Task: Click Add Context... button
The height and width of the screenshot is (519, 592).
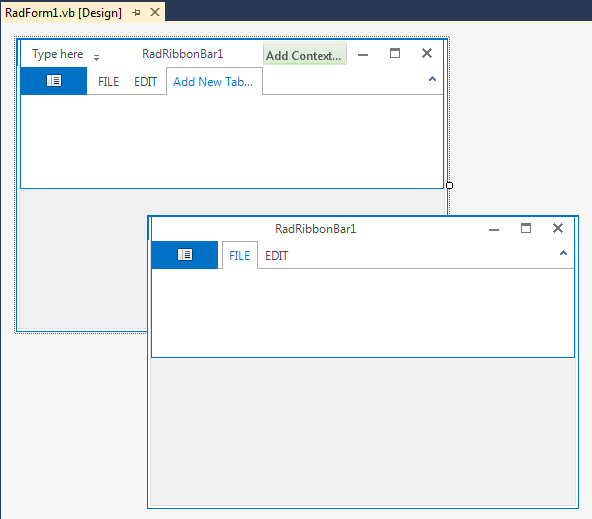Action: point(304,55)
